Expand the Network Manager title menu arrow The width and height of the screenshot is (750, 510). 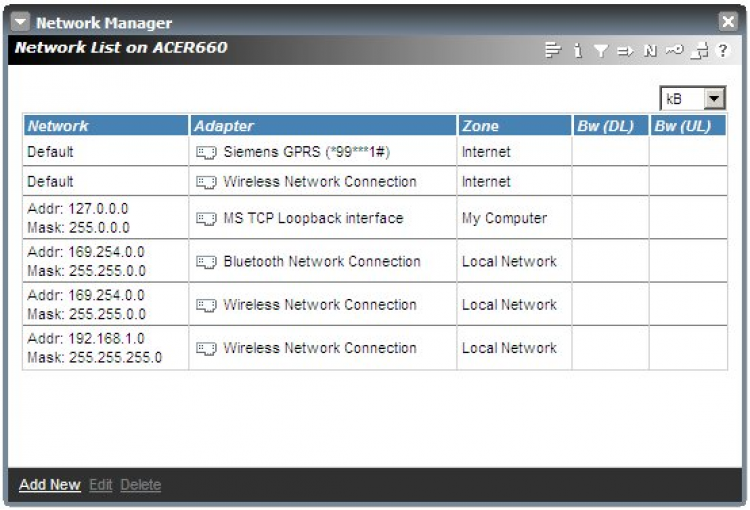20,22
